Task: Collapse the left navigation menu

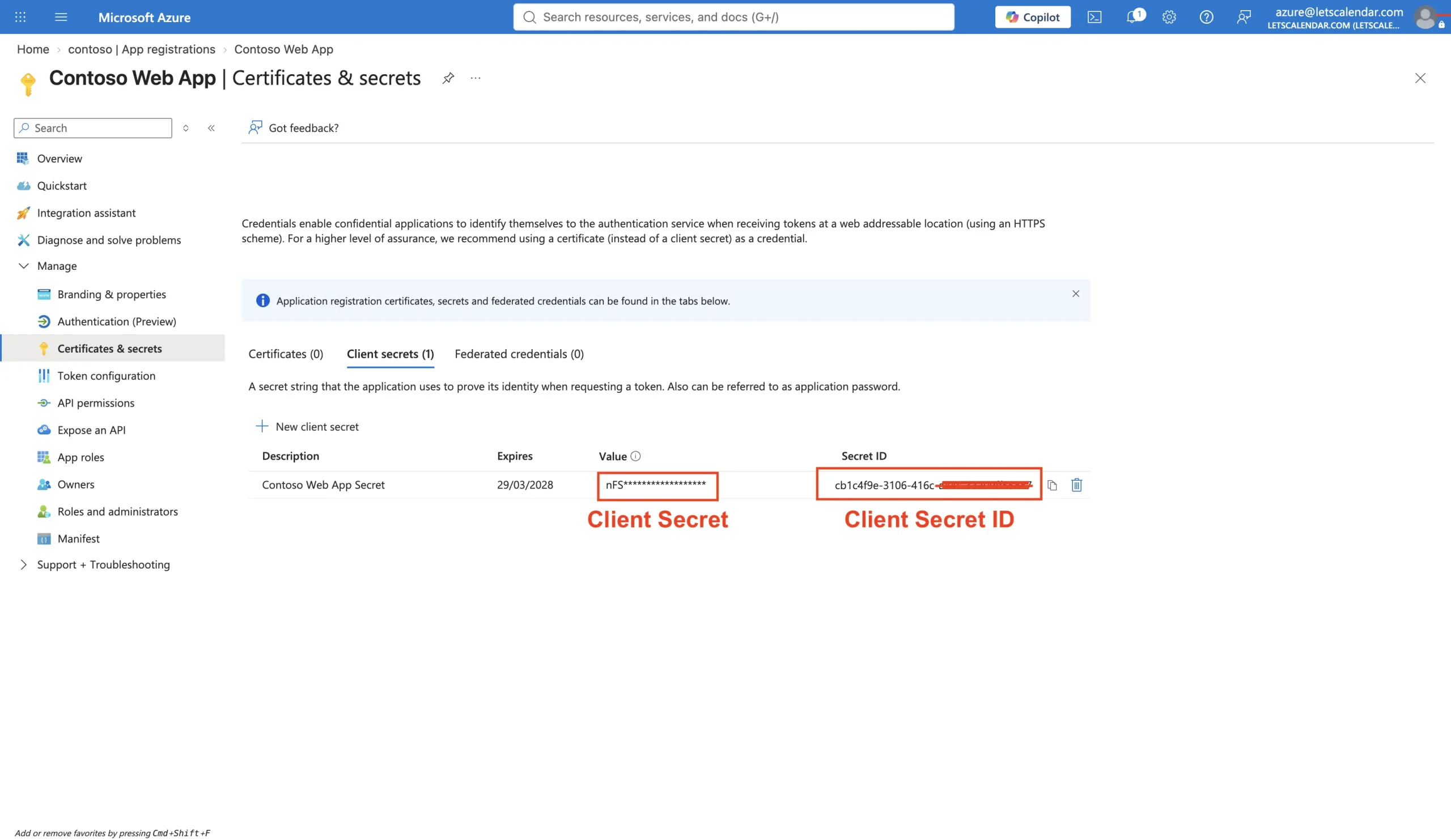Action: (211, 128)
